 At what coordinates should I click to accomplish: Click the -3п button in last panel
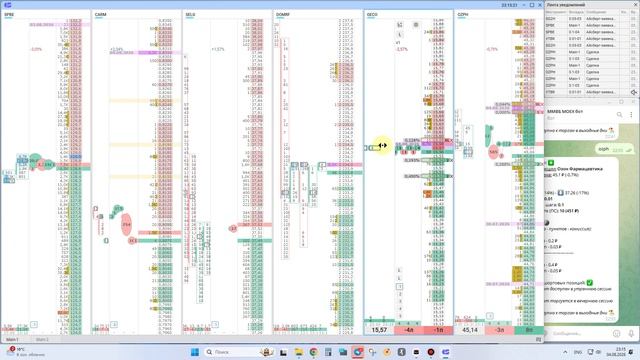pos(500,330)
